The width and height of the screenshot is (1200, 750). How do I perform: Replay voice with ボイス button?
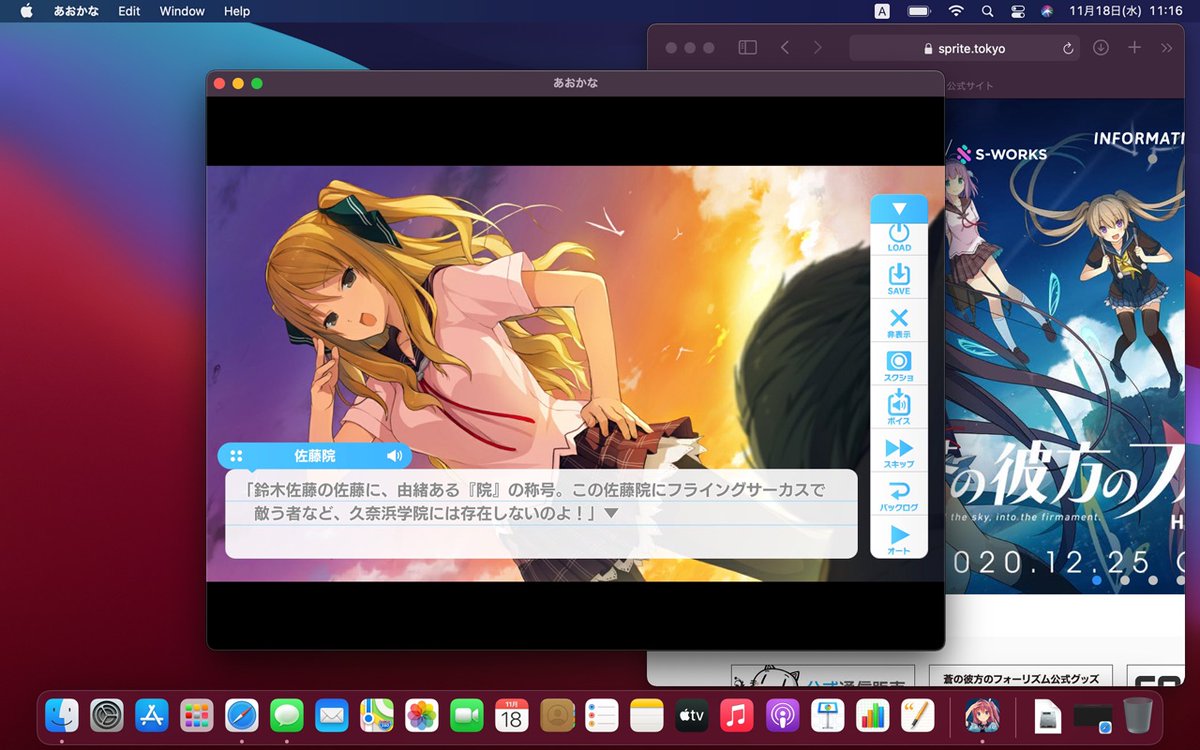click(x=899, y=409)
